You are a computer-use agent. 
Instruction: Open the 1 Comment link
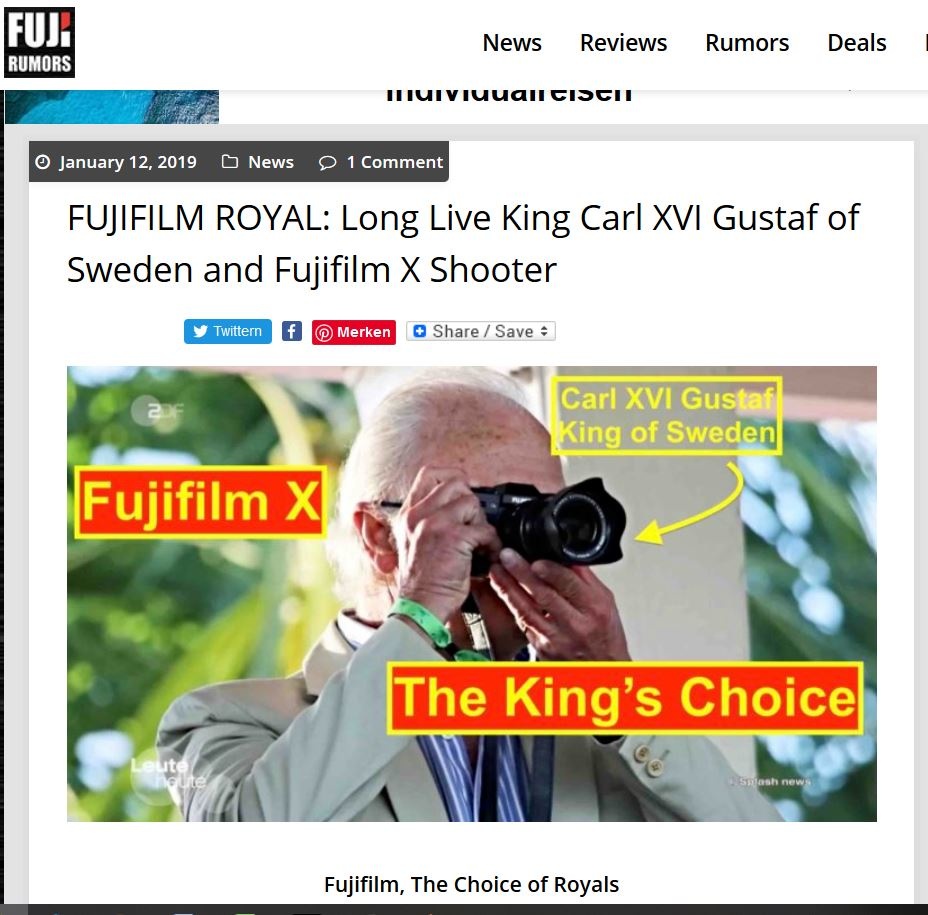point(395,162)
